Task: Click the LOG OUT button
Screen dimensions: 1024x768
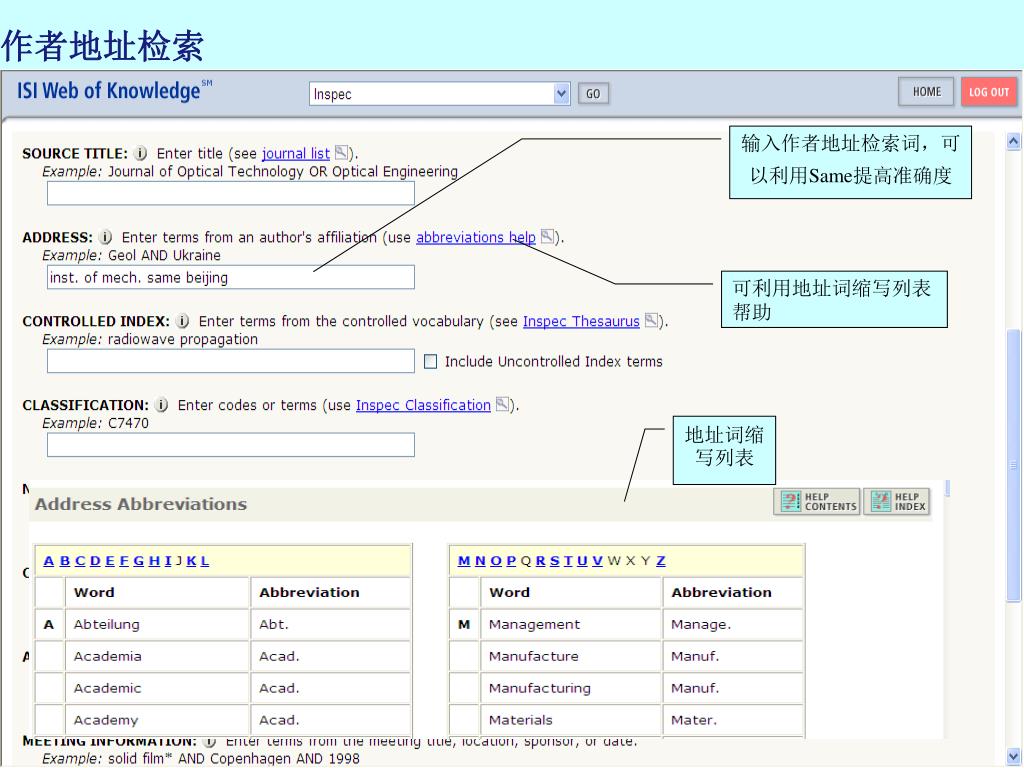Action: [x=989, y=92]
